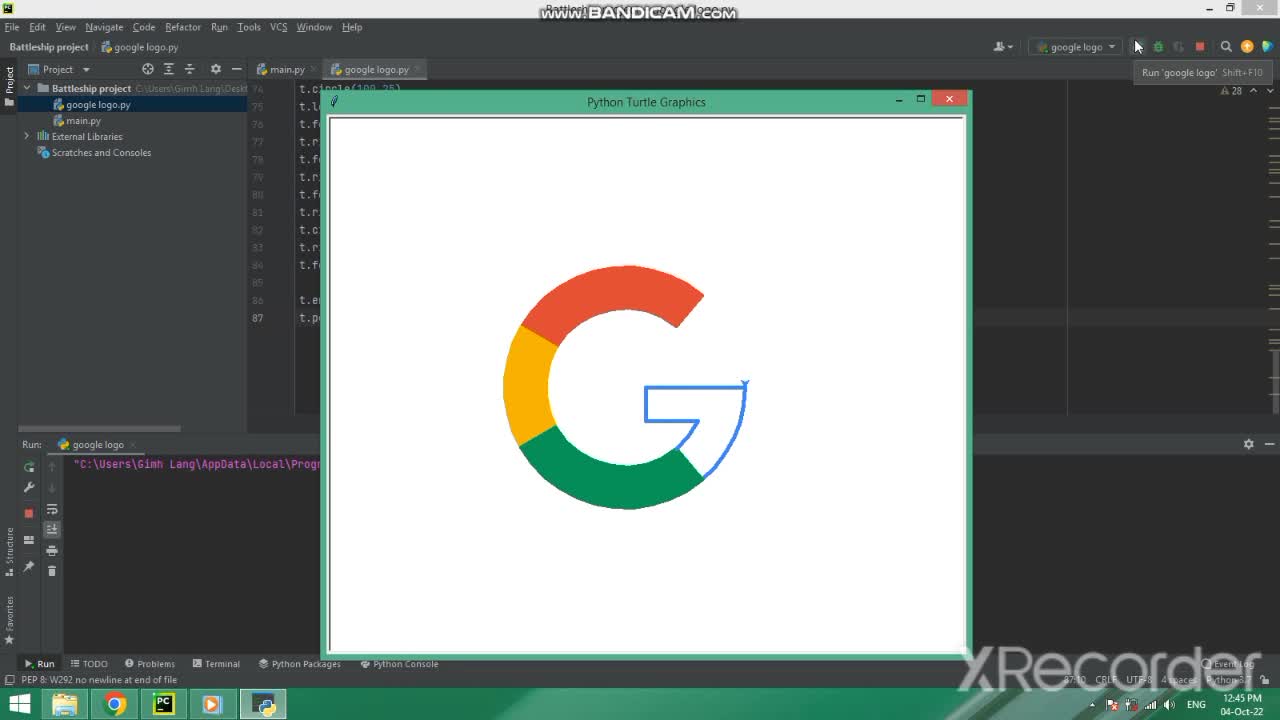Select google logo.py in the Project tree
The image size is (1280, 720).
(98, 104)
